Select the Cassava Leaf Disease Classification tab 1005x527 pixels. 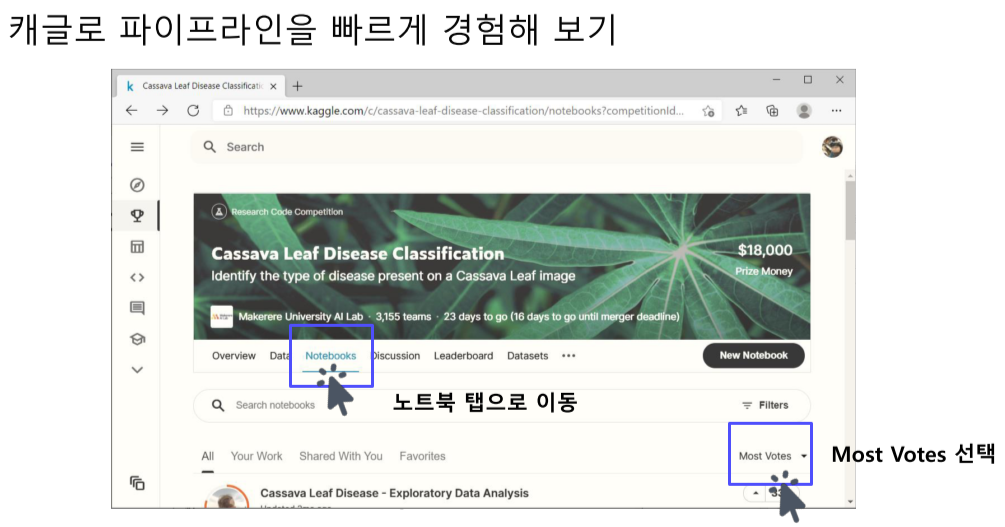(x=201, y=86)
